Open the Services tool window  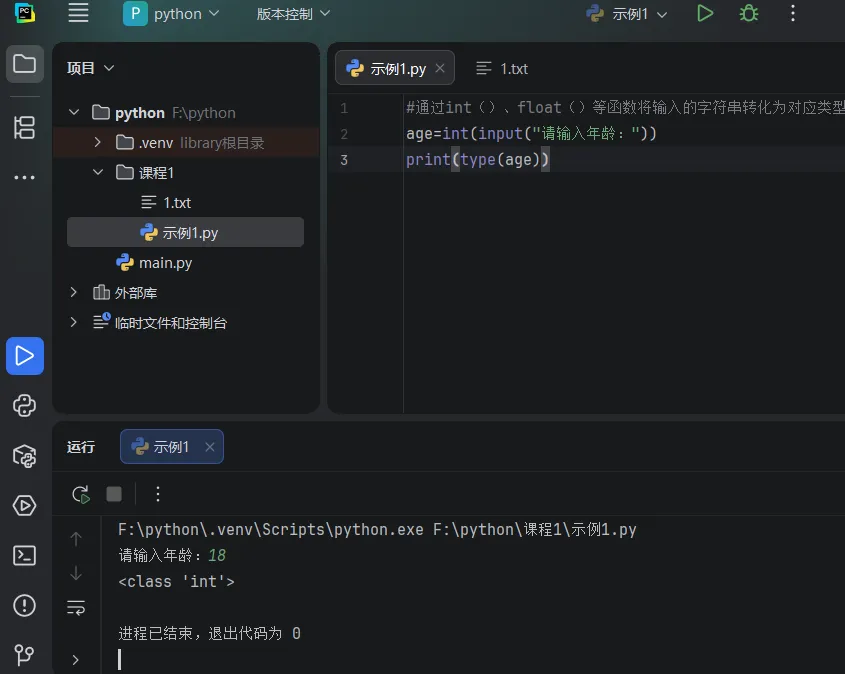[25, 505]
